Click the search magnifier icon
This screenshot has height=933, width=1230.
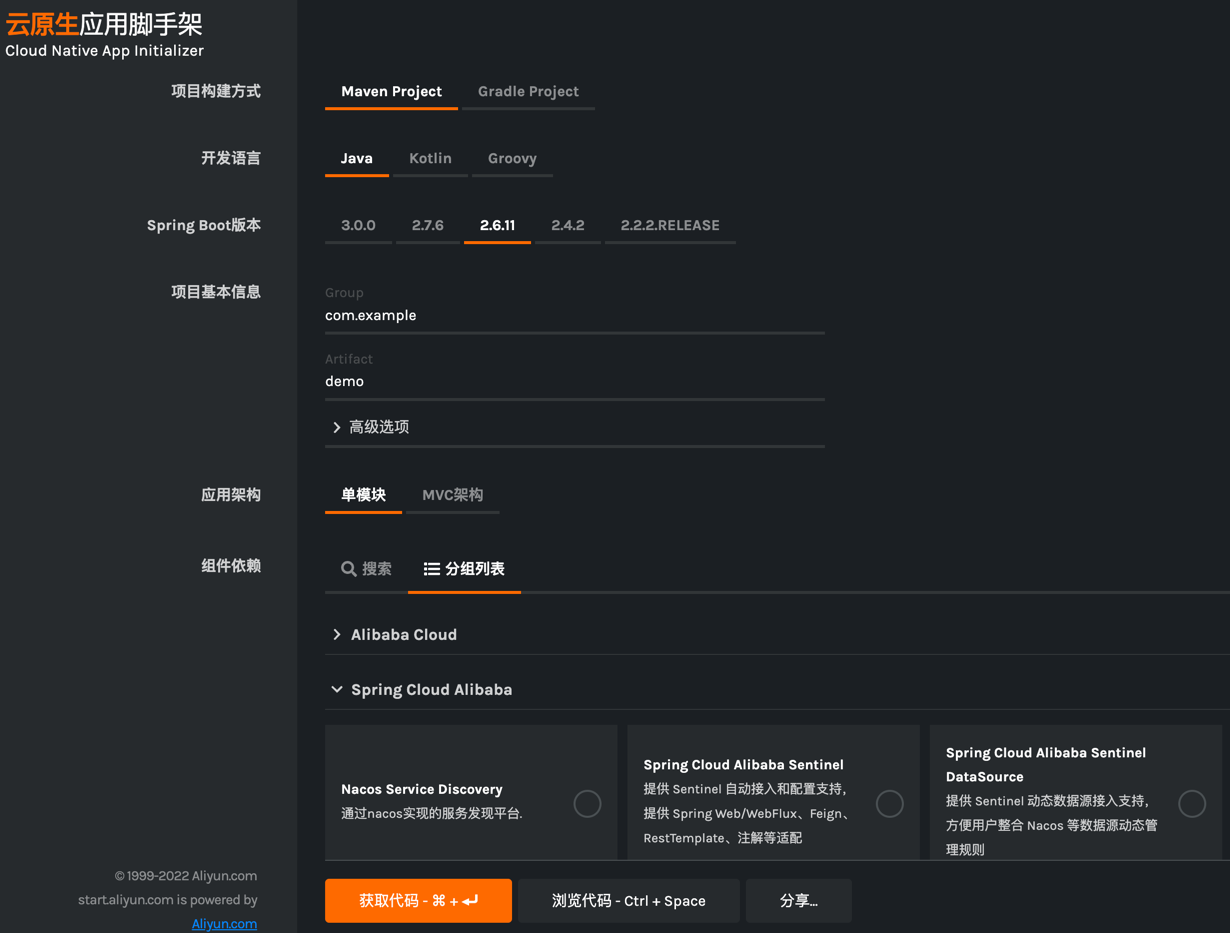[348, 569]
